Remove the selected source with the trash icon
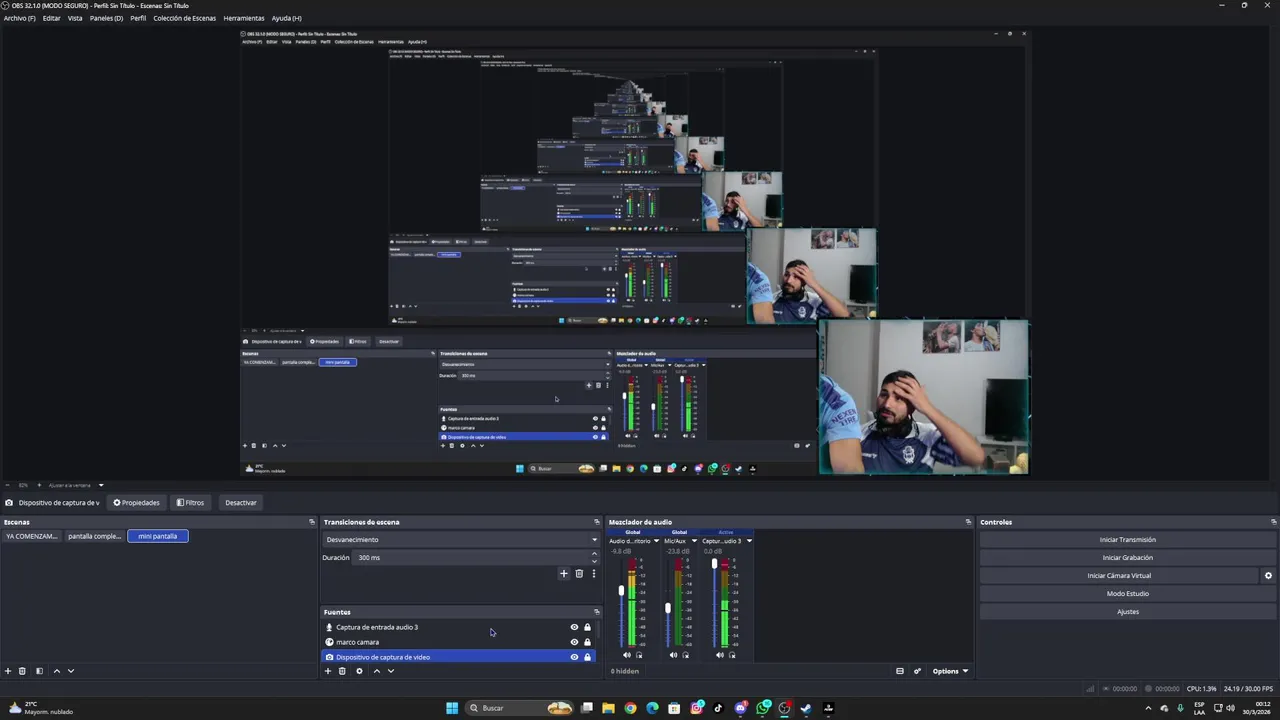 point(342,671)
